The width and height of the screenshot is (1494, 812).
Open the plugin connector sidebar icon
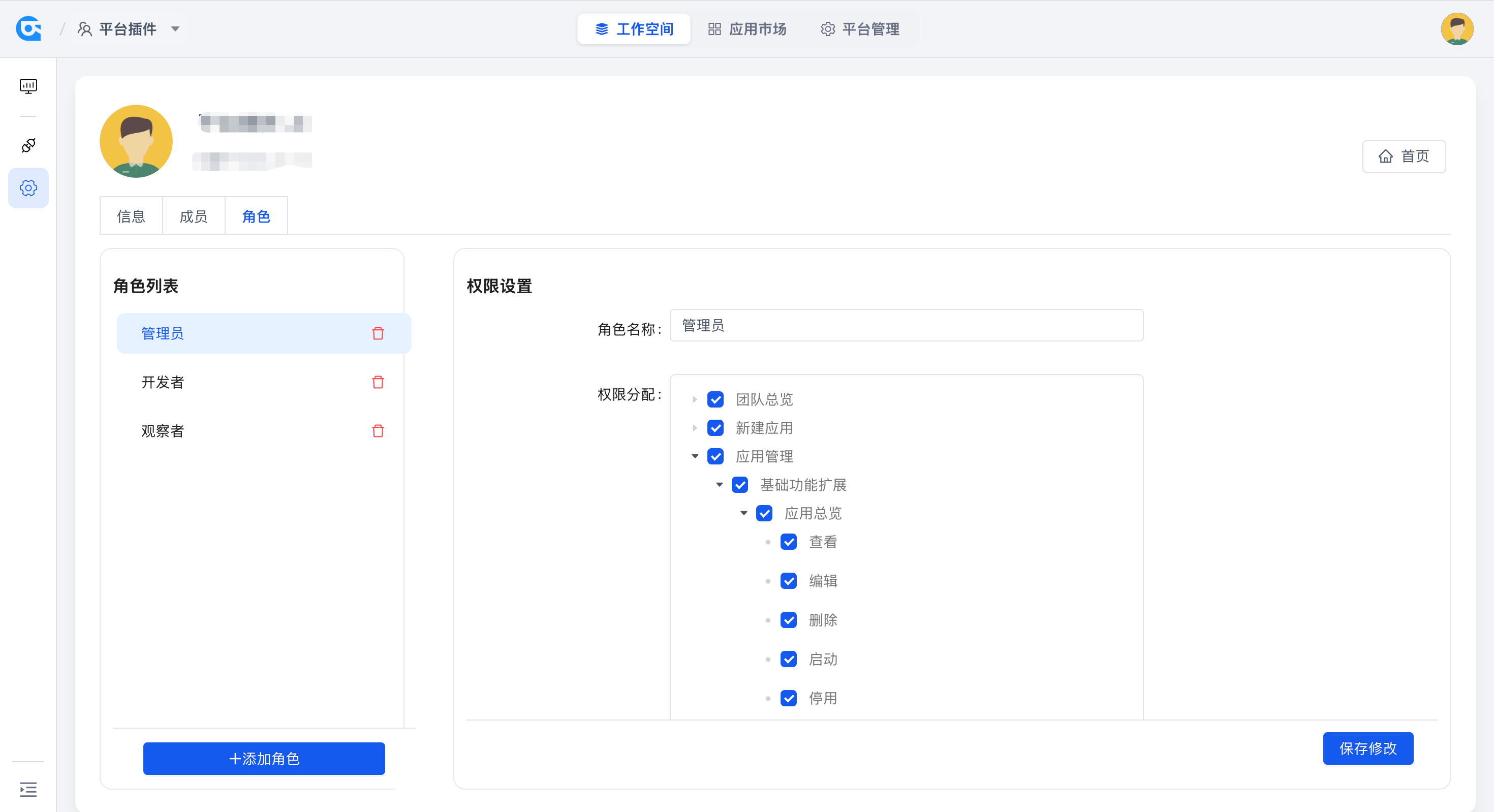(28, 145)
